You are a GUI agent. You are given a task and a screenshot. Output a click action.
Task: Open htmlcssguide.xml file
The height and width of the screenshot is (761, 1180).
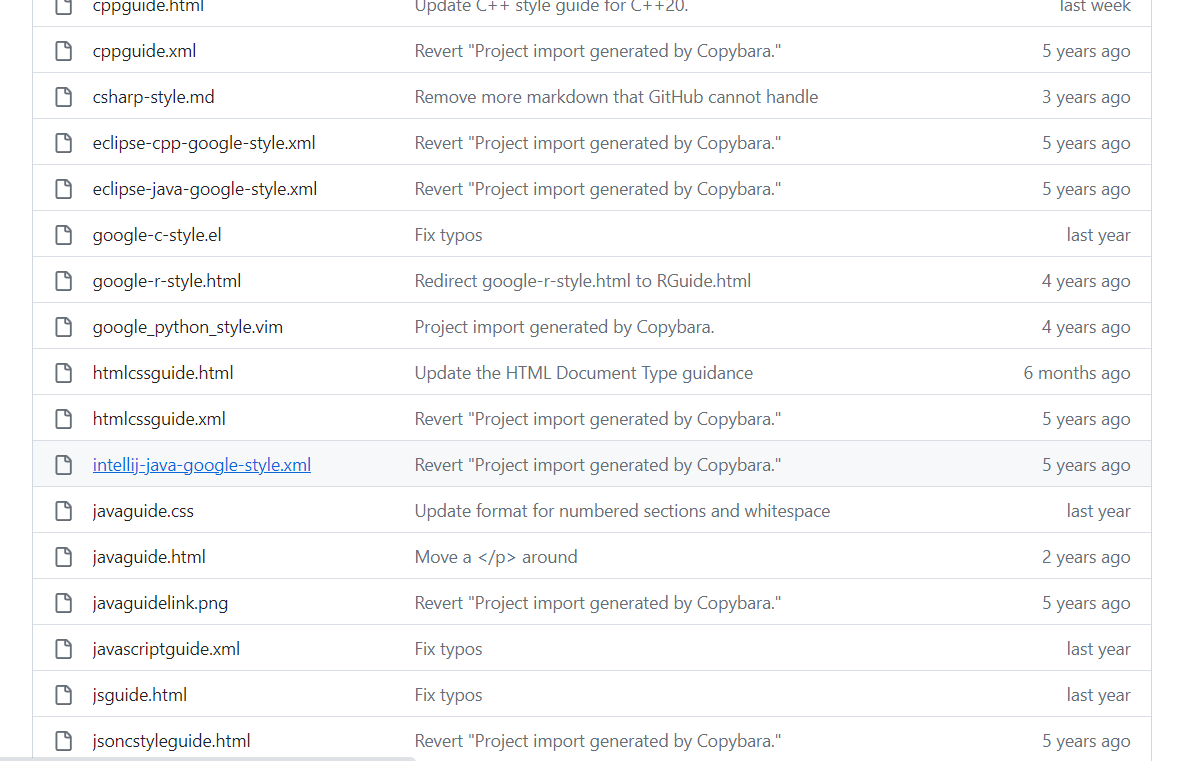tap(159, 419)
